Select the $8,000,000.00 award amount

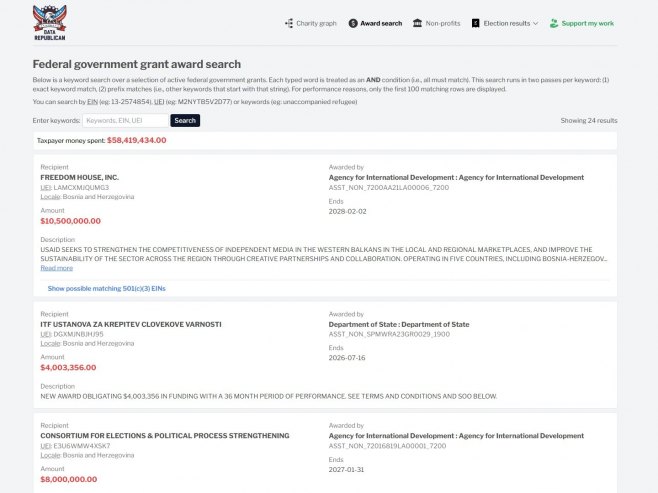pyautogui.click(x=69, y=480)
